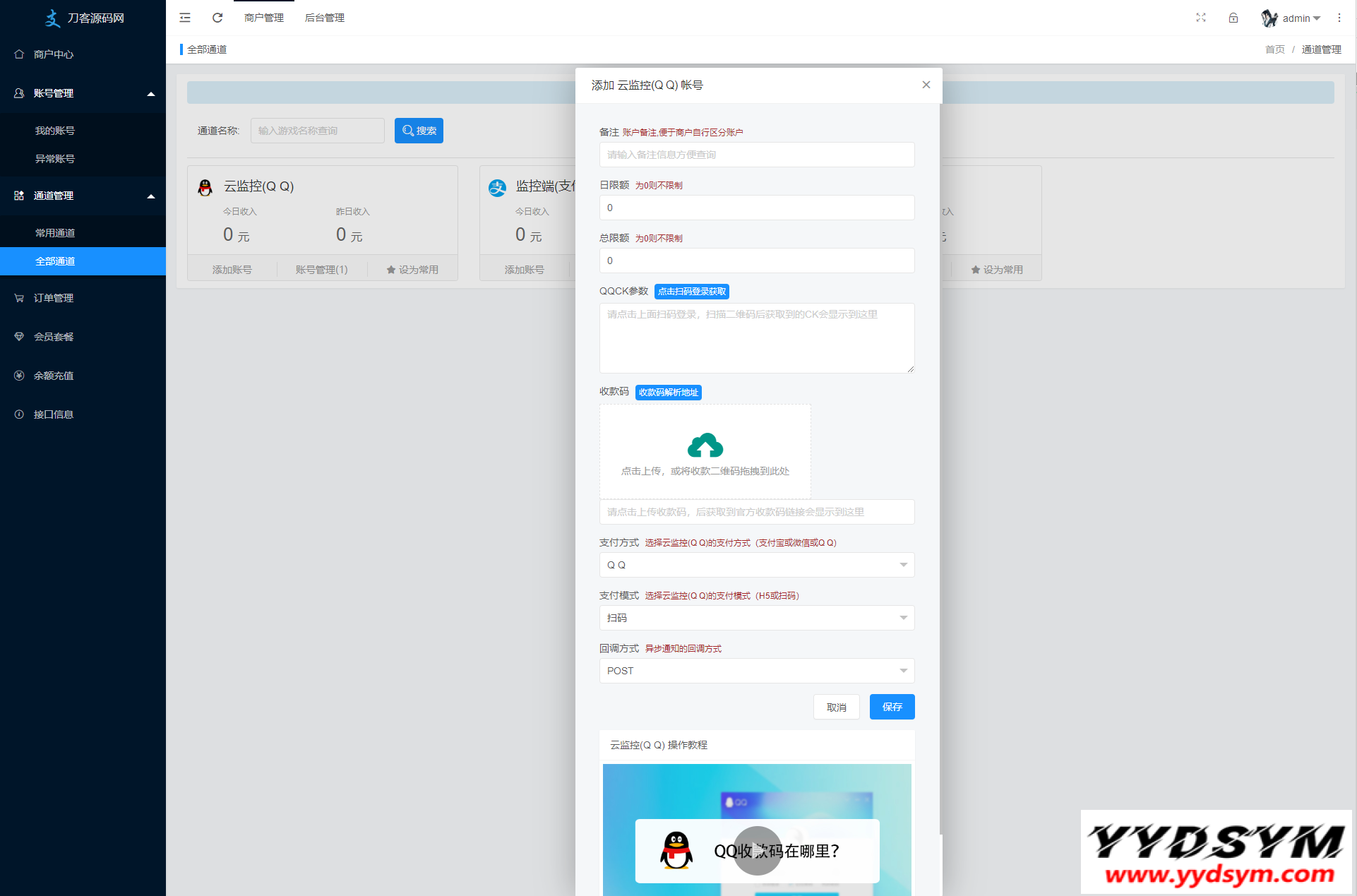Image resolution: width=1357 pixels, height=896 pixels.
Task: Play the QQ tutorial video
Action: point(757,850)
